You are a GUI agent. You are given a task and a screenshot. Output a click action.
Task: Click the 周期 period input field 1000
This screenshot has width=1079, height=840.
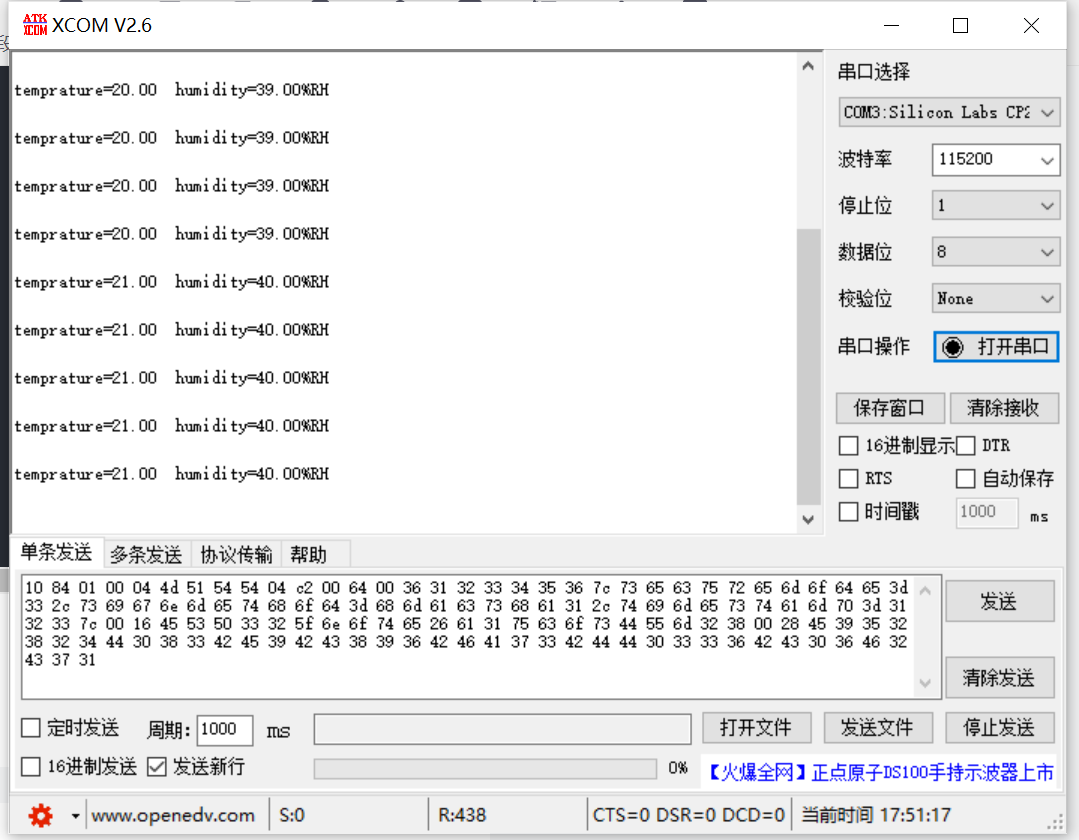224,729
